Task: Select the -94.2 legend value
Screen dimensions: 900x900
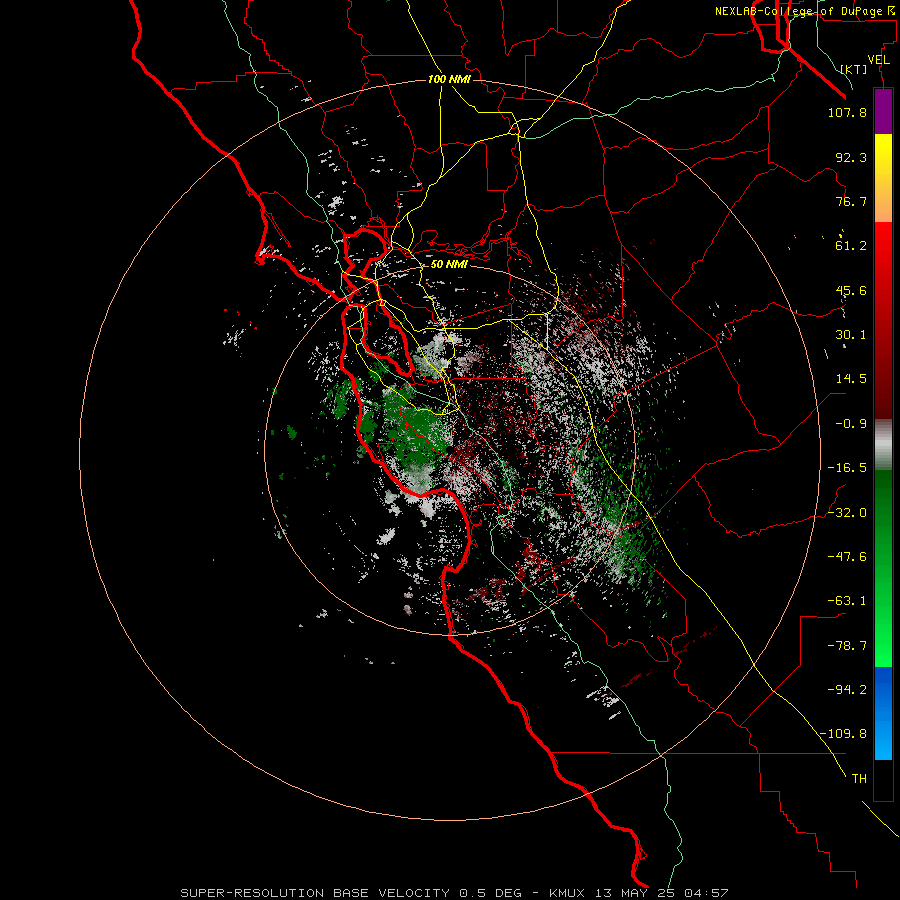Action: coord(847,690)
